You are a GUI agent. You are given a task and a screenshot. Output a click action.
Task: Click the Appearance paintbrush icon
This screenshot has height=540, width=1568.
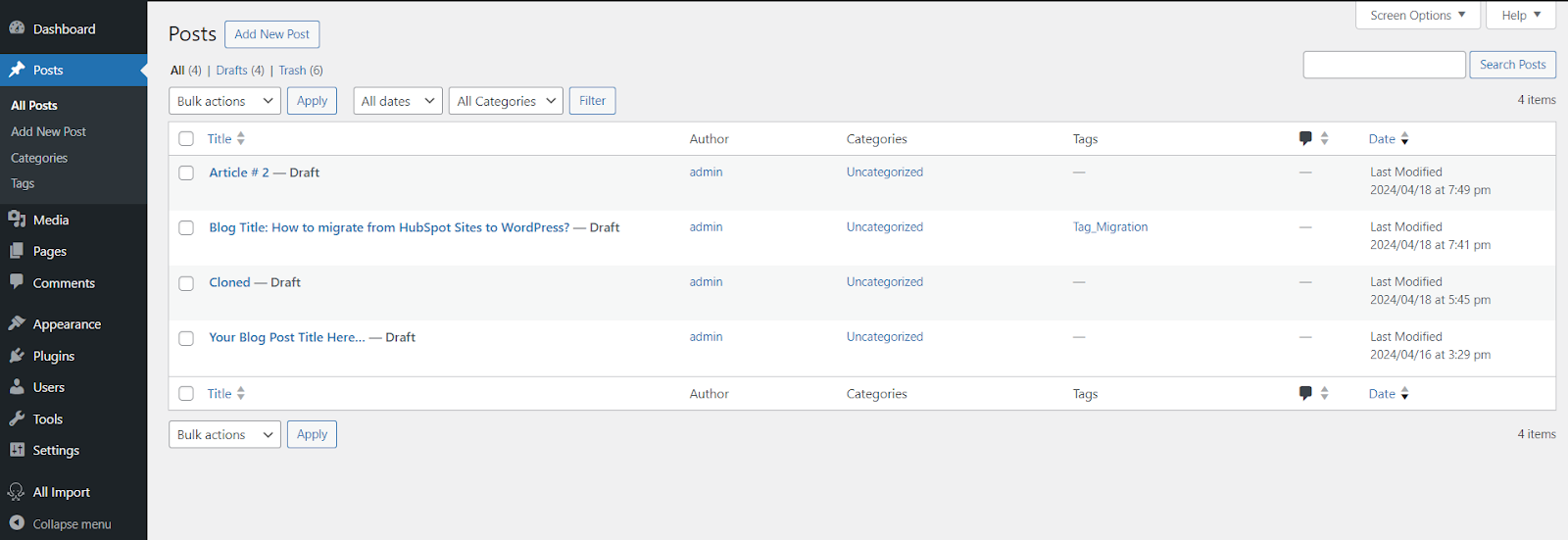pos(17,323)
